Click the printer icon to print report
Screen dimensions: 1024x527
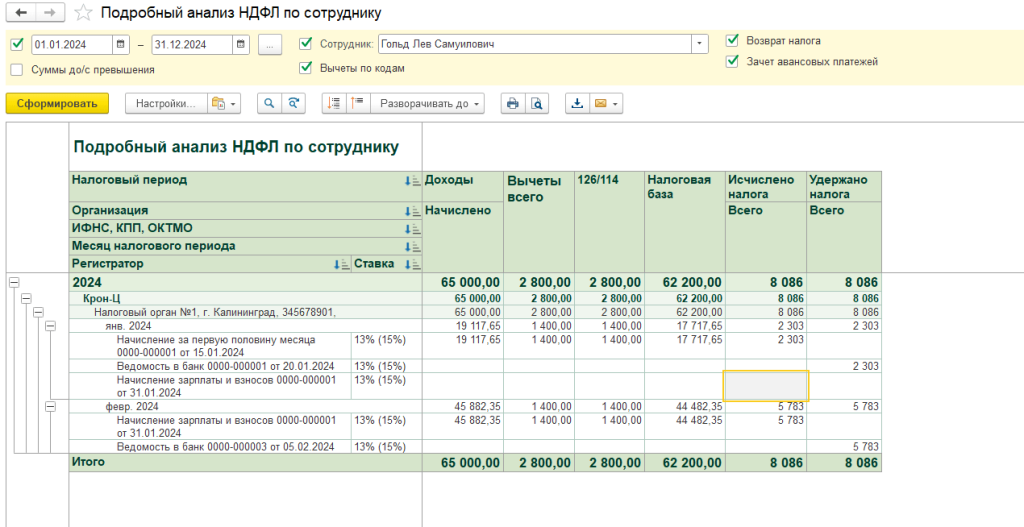pyautogui.click(x=512, y=103)
